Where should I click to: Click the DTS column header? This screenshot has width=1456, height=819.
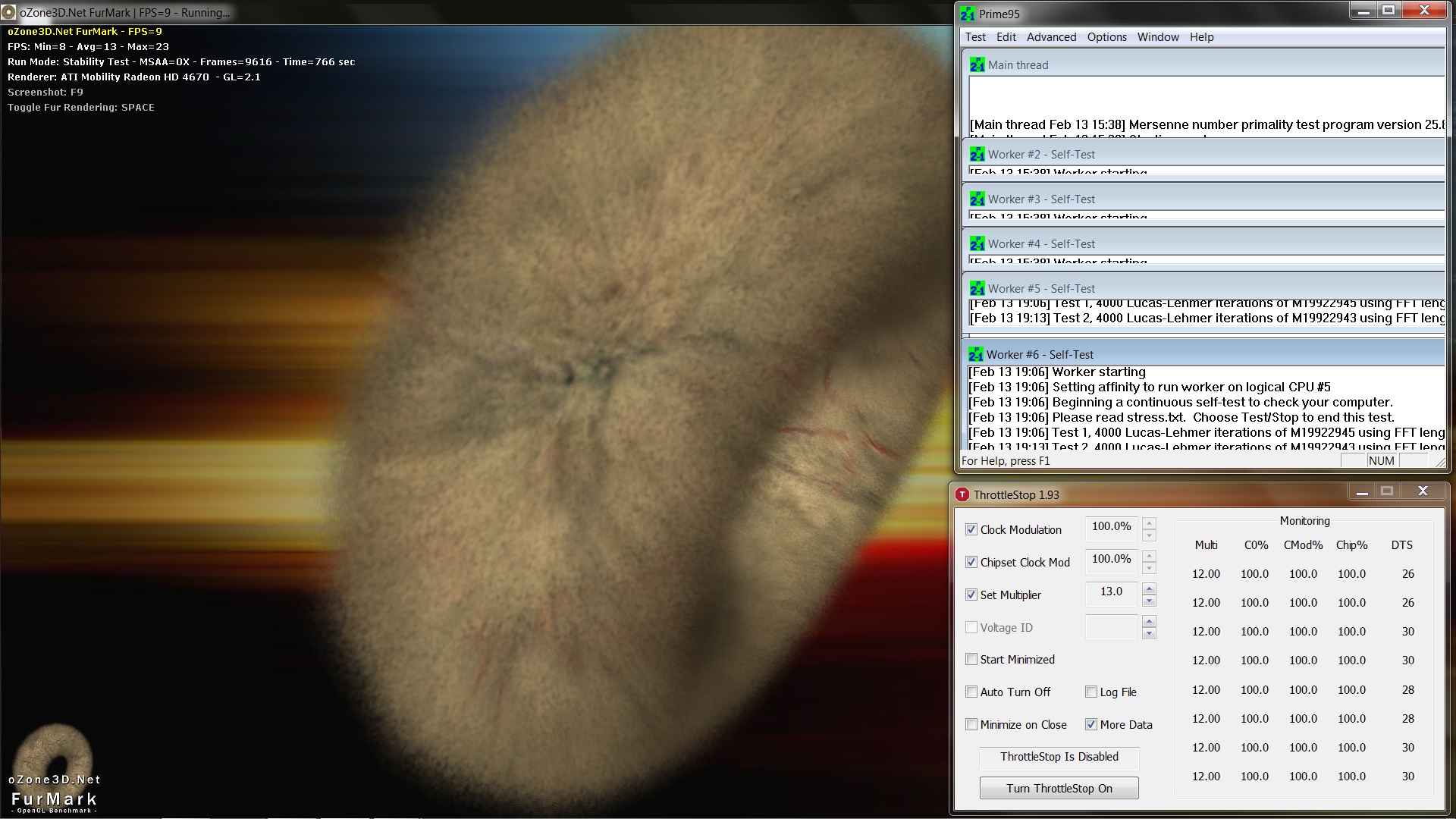(x=1401, y=545)
